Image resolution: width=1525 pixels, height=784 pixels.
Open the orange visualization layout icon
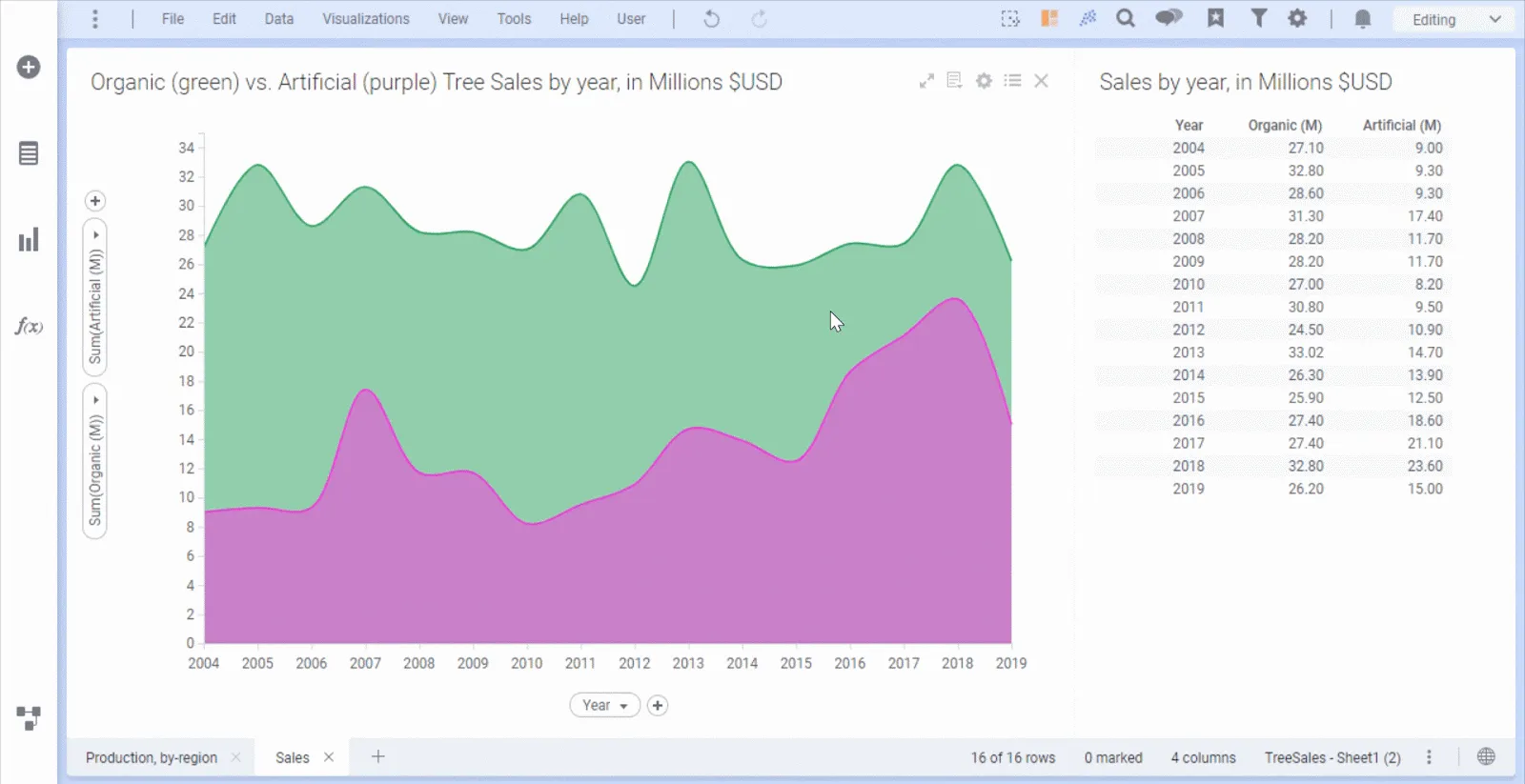tap(1049, 19)
